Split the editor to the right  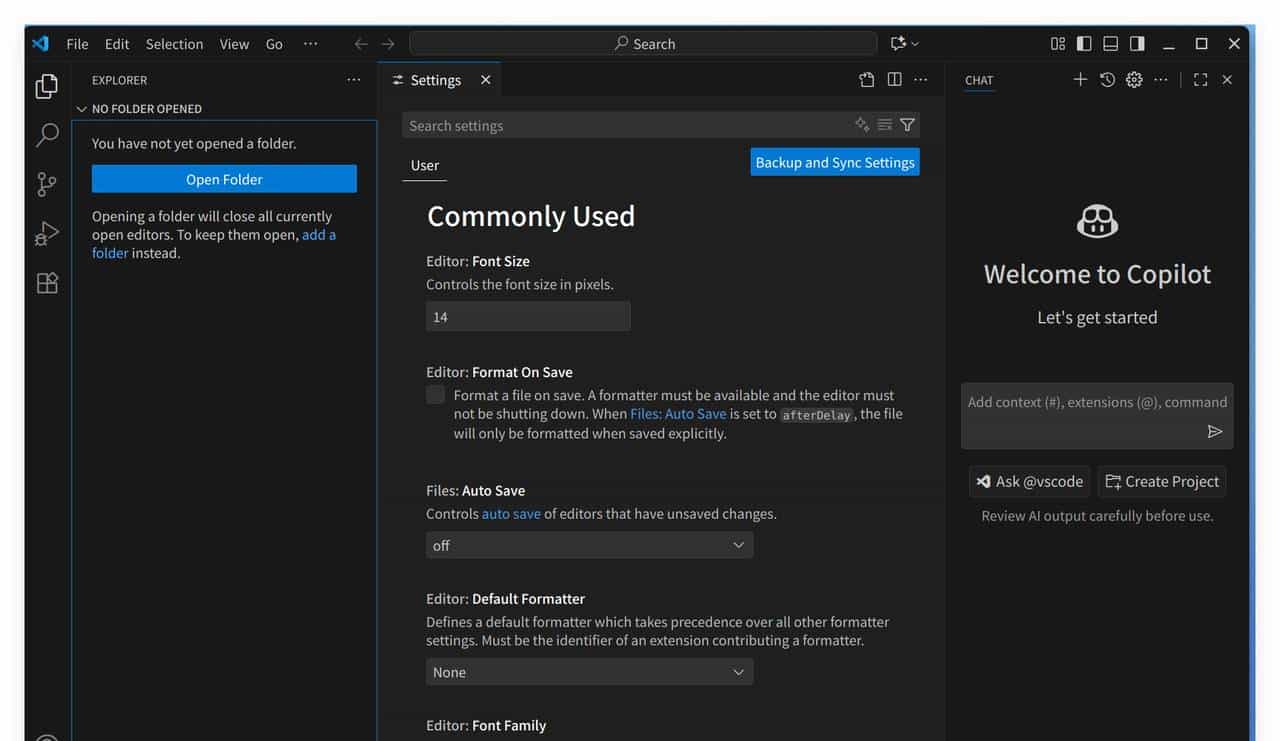[x=894, y=80]
